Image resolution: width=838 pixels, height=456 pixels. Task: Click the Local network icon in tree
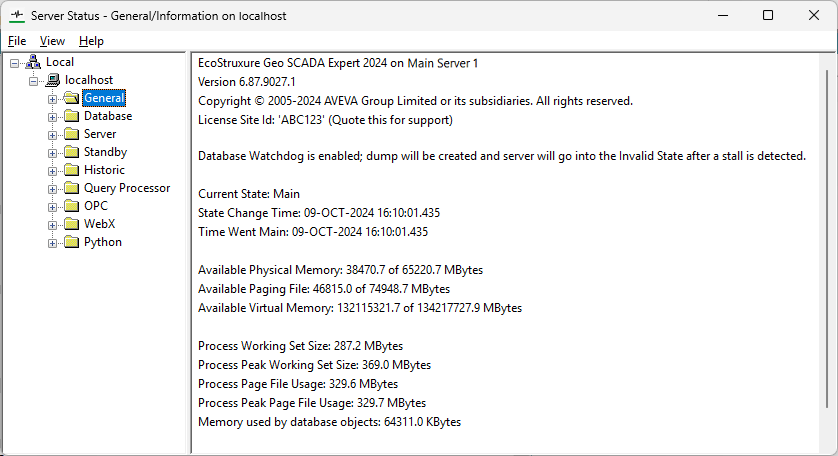click(34, 62)
